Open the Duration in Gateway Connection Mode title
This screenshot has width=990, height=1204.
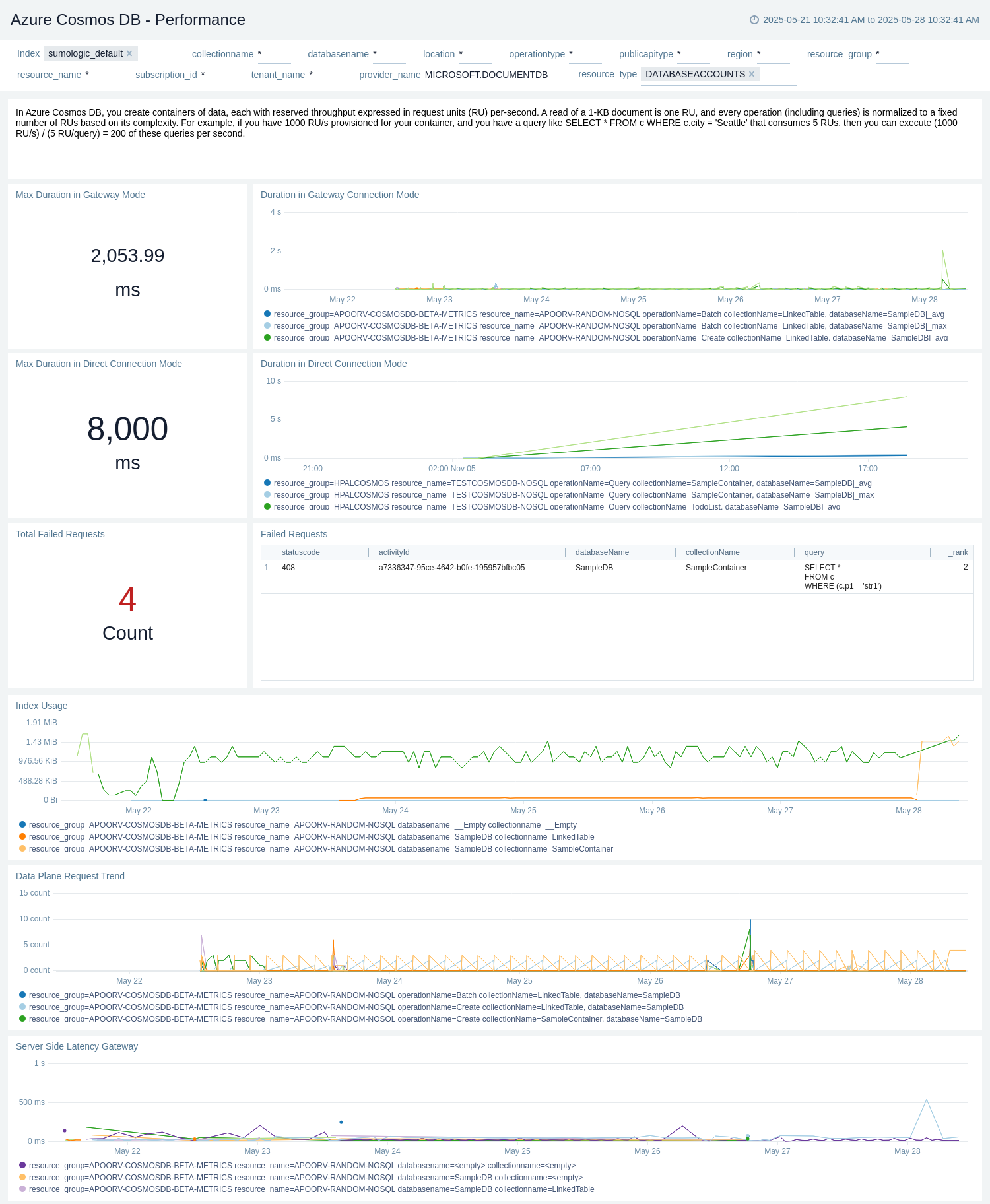[x=340, y=195]
